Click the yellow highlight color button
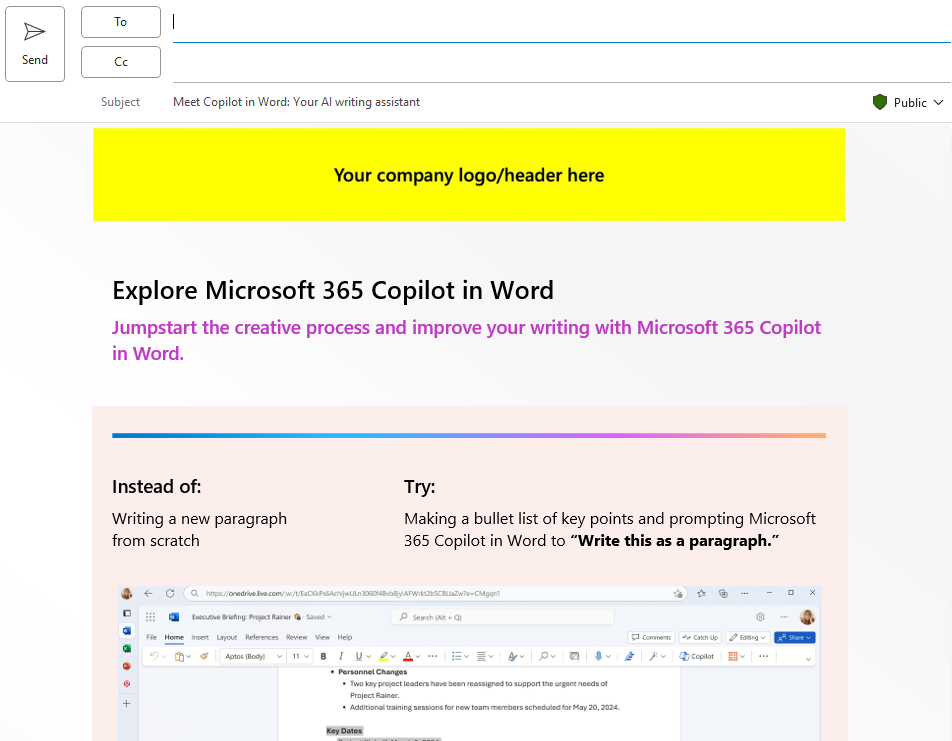The image size is (952, 741). pyautogui.click(x=384, y=656)
